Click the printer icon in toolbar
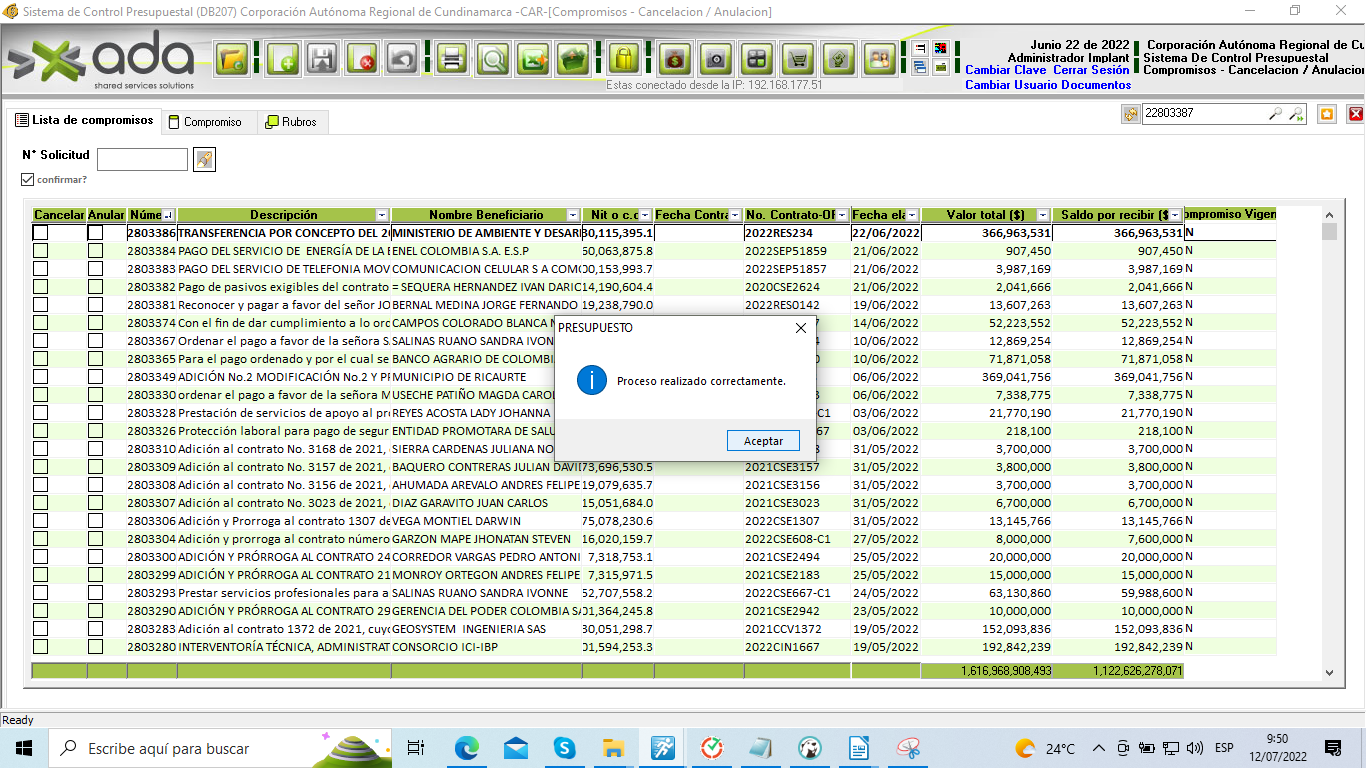This screenshot has height=768, width=1366. coord(452,59)
